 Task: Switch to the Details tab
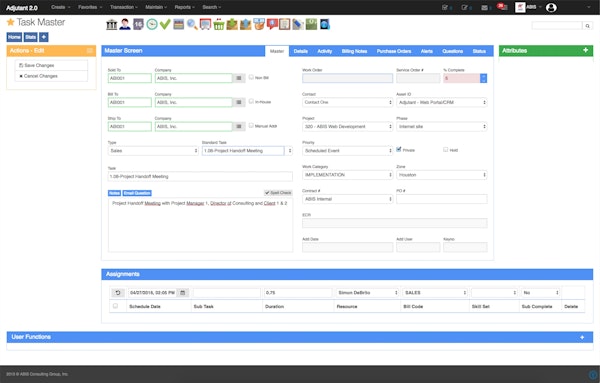point(301,51)
